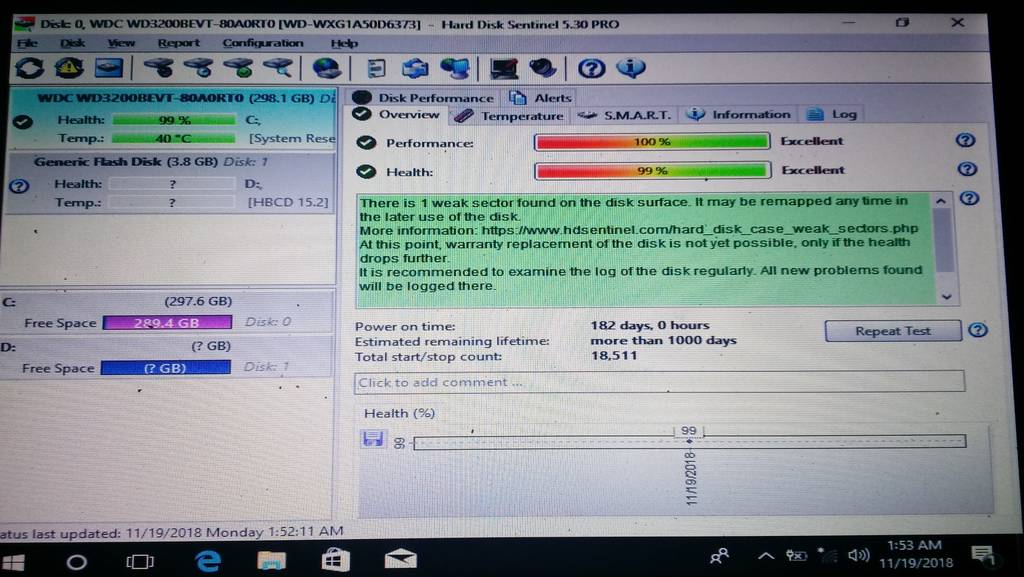Click the hdsentinel.com weak sectors URL
The width and height of the screenshot is (1024, 577).
pyautogui.click(x=699, y=229)
